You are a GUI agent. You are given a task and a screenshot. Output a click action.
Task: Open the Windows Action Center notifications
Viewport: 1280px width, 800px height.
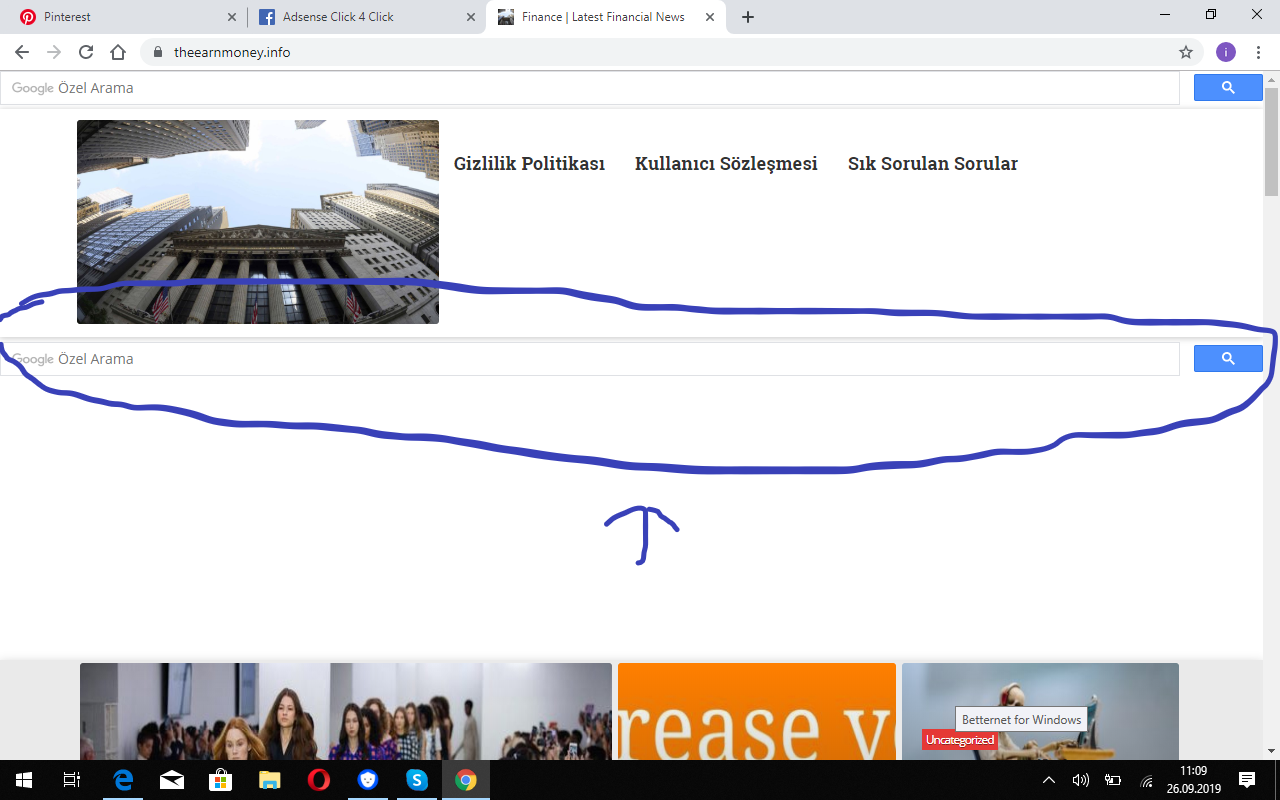[x=1247, y=780]
